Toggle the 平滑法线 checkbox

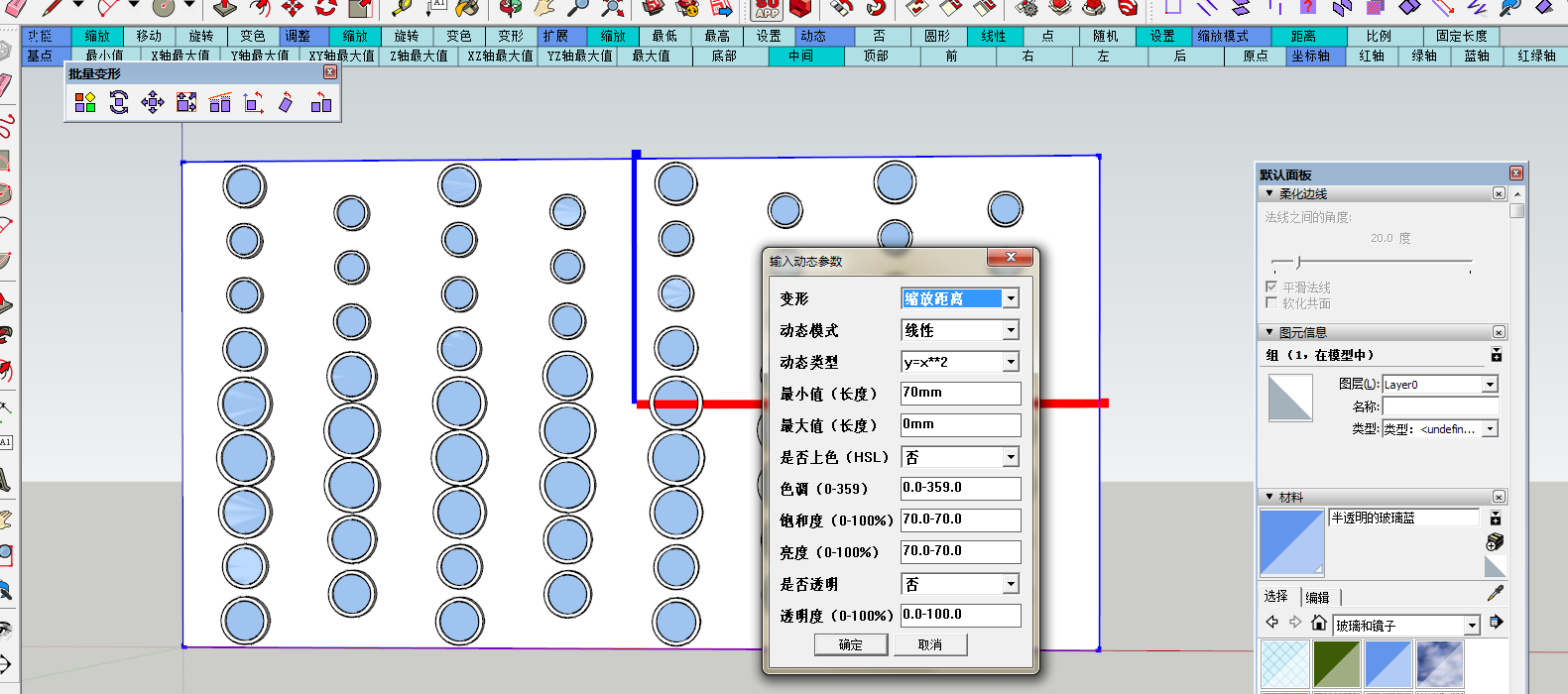coord(1271,287)
